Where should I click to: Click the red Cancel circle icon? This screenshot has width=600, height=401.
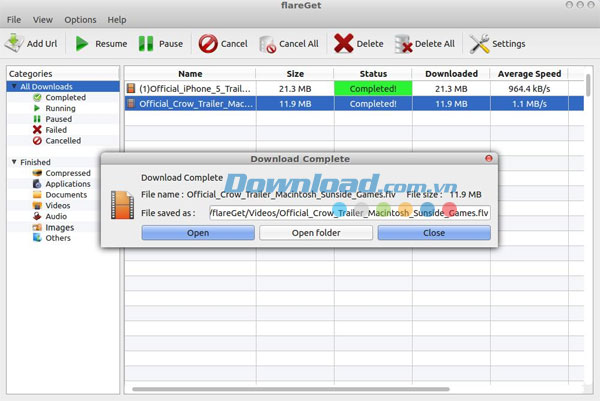208,43
